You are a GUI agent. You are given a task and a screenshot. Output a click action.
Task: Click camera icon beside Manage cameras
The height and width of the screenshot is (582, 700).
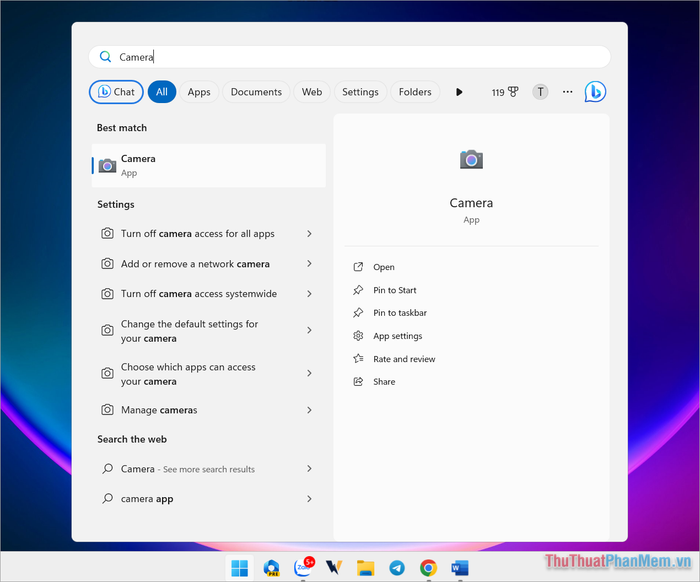tap(107, 410)
